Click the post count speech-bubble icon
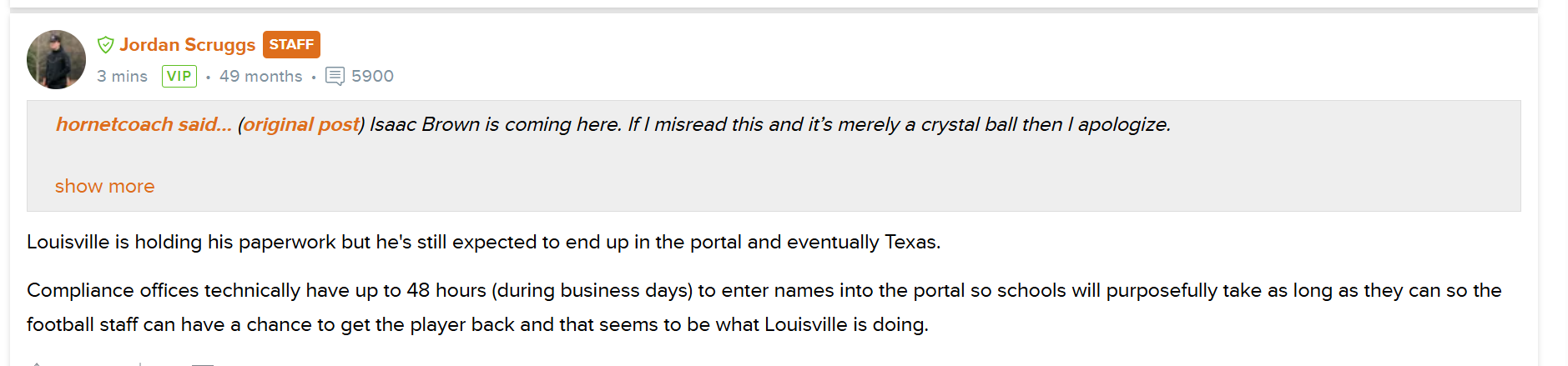The height and width of the screenshot is (366, 1568). click(335, 77)
